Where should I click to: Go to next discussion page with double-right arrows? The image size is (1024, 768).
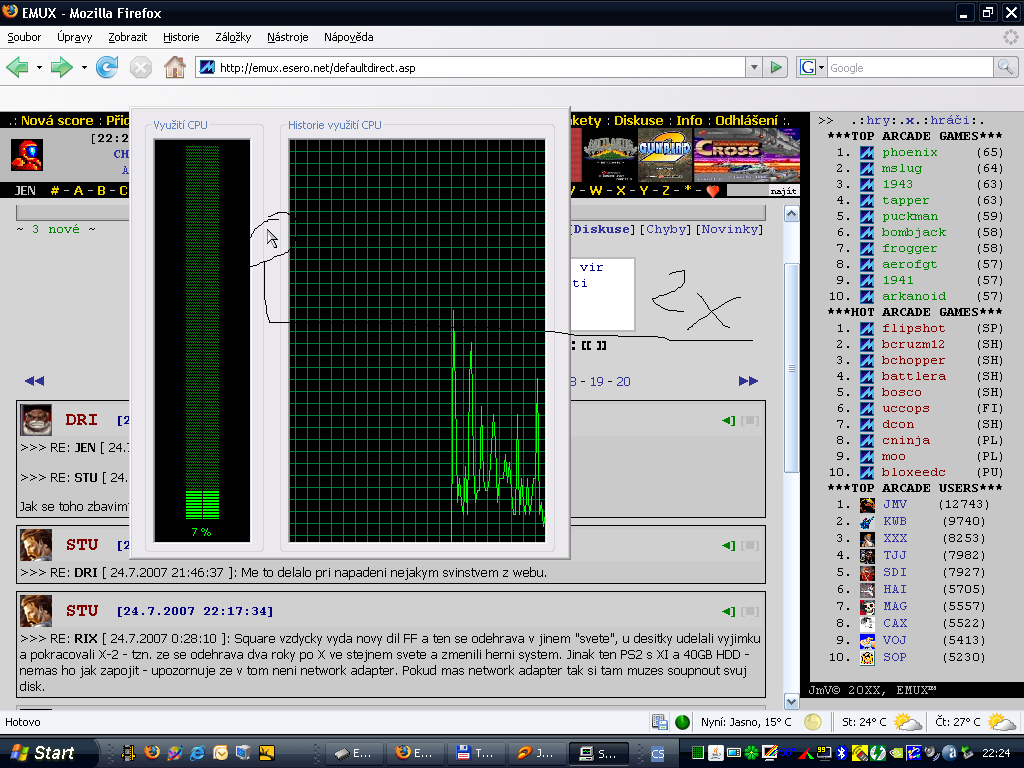748,381
